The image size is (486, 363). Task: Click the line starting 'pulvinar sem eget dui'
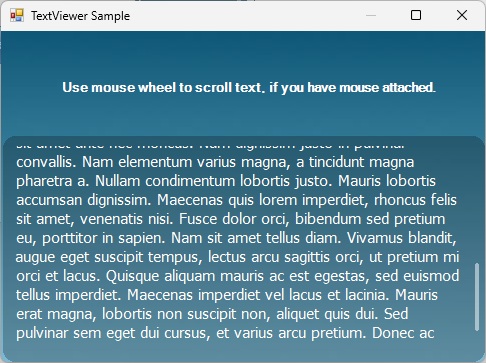[225, 333]
